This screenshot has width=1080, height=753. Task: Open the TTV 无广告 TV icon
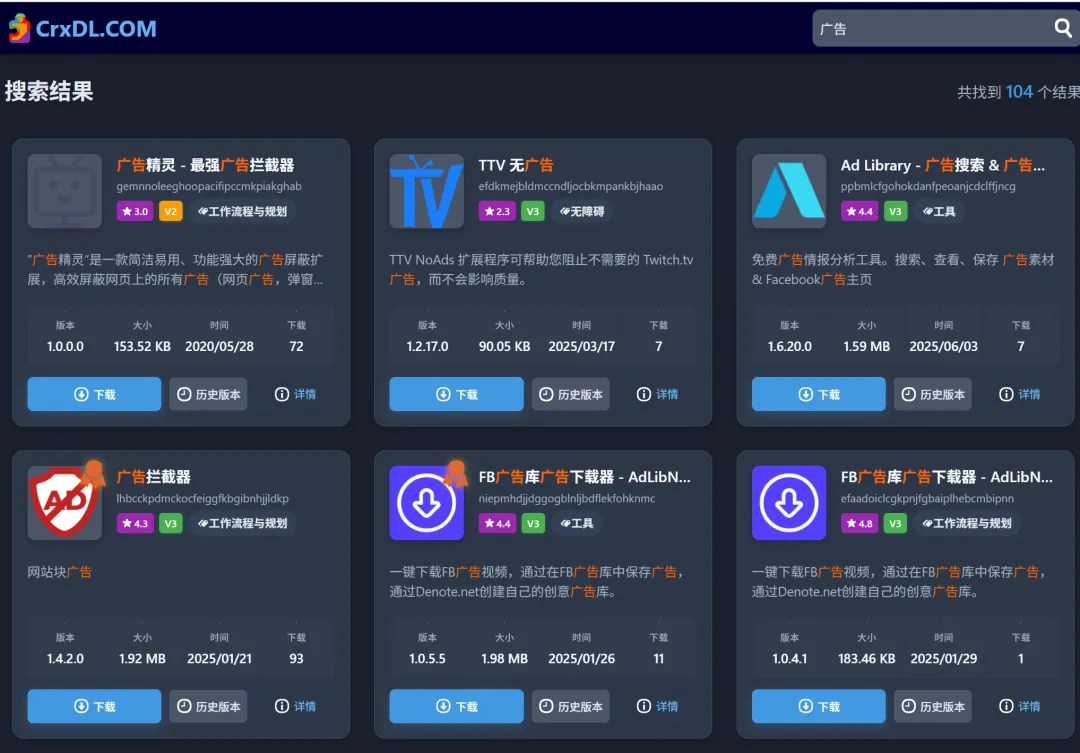click(x=426, y=191)
